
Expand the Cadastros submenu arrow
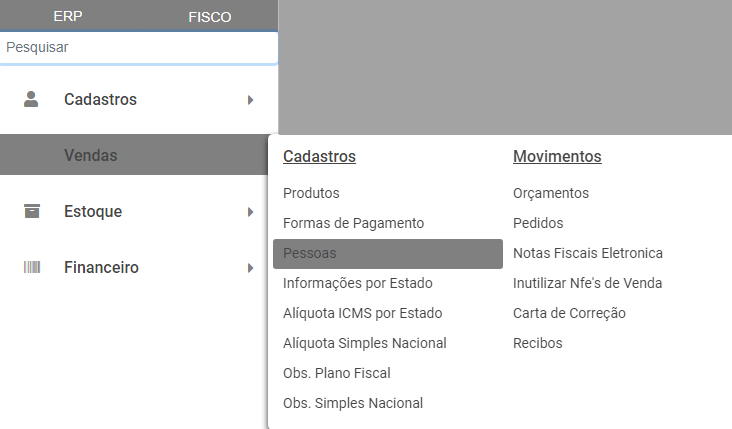pyautogui.click(x=250, y=100)
